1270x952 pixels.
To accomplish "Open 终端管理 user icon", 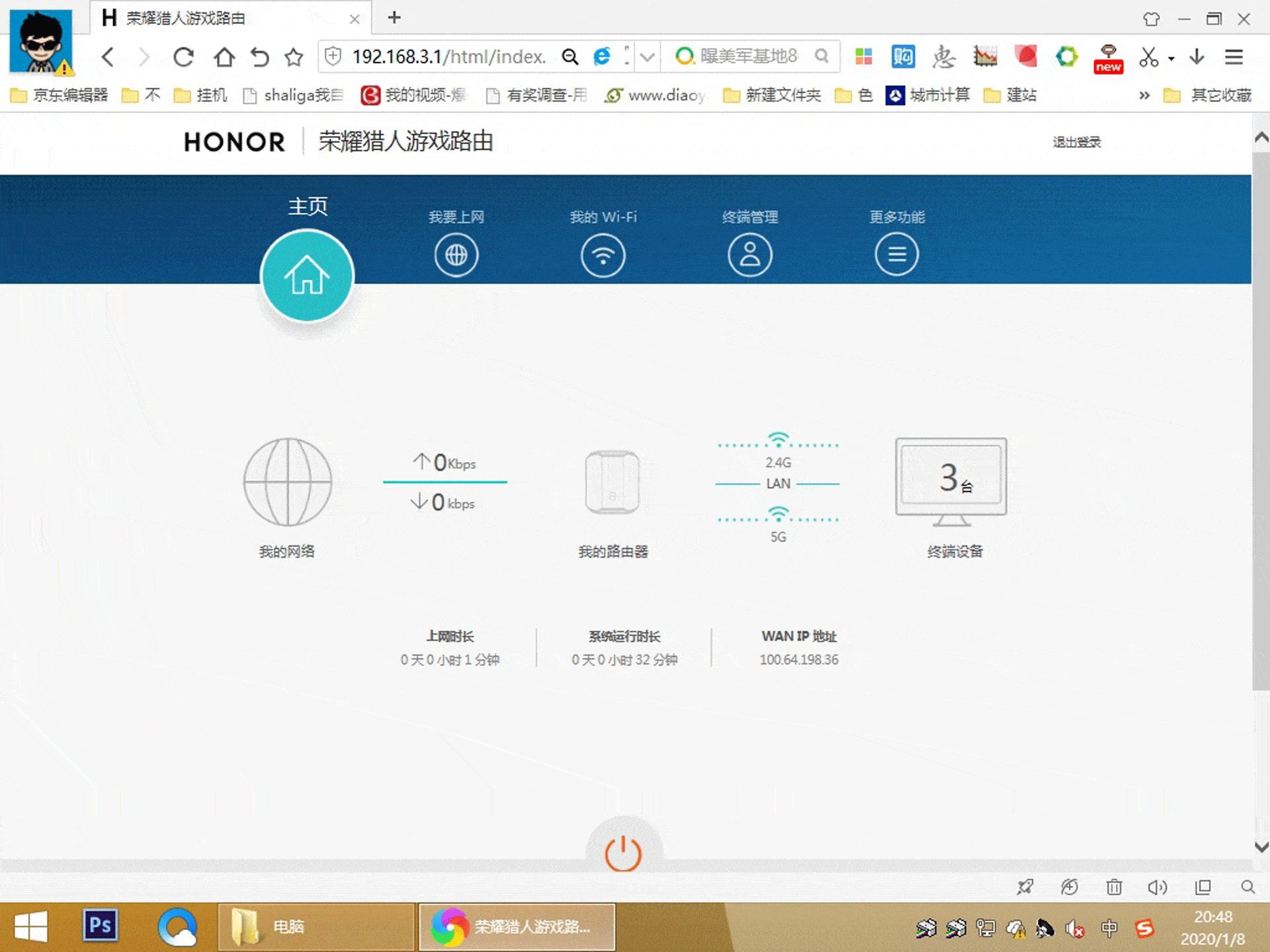I will point(750,255).
